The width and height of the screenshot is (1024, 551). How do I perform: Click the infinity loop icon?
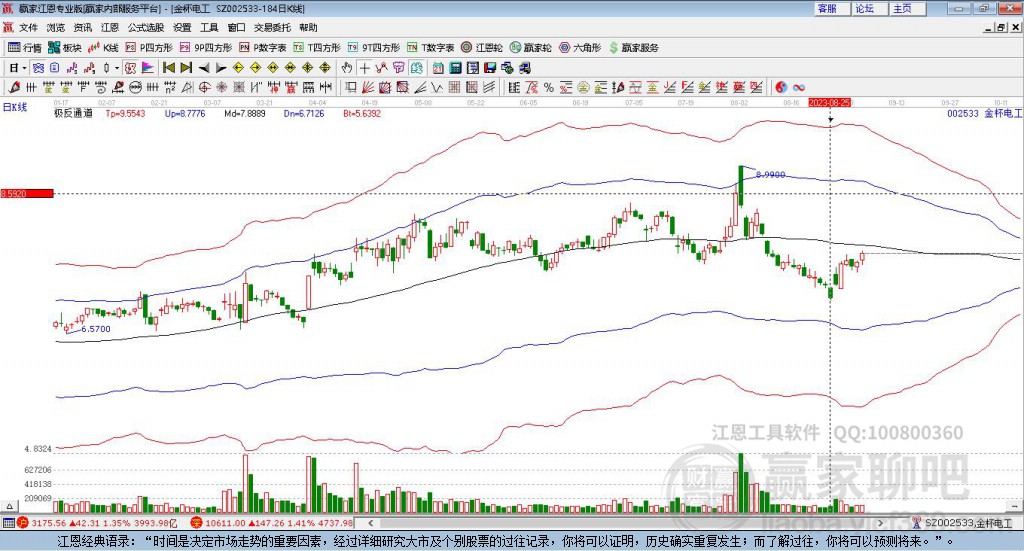pos(798,87)
